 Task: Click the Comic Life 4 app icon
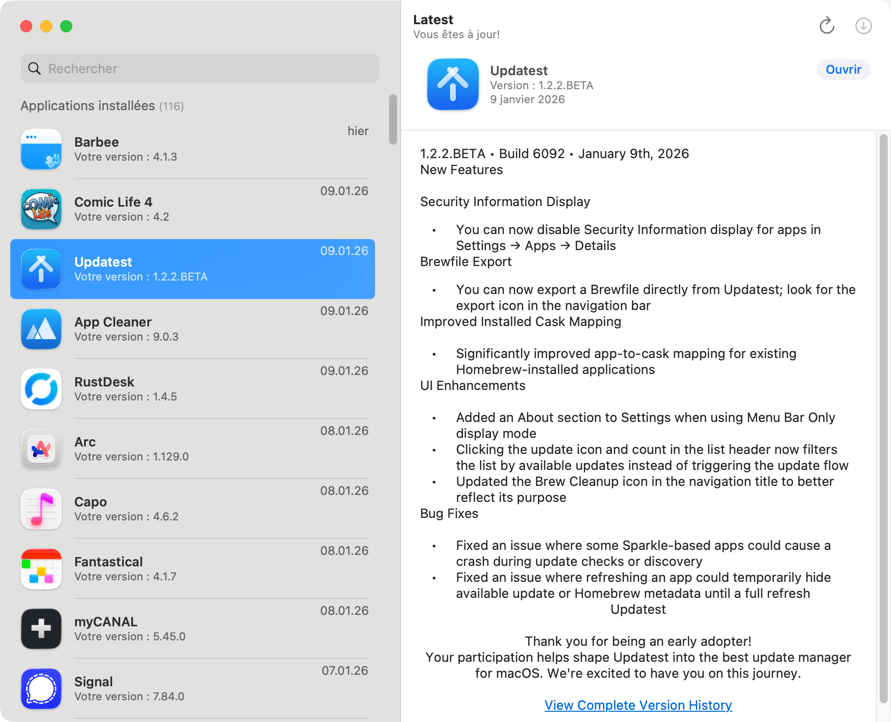click(x=40, y=209)
